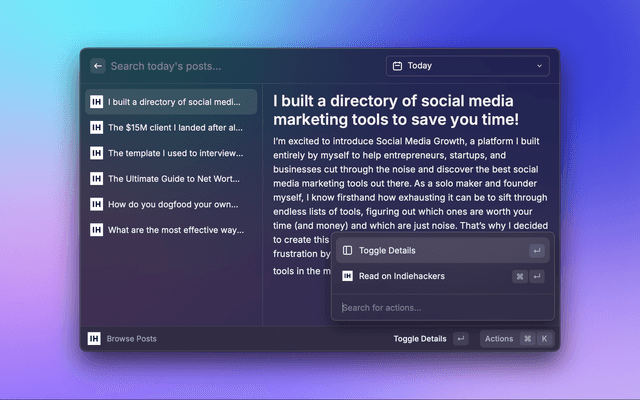Click the back arrow button
The height and width of the screenshot is (400, 640).
coord(98,66)
